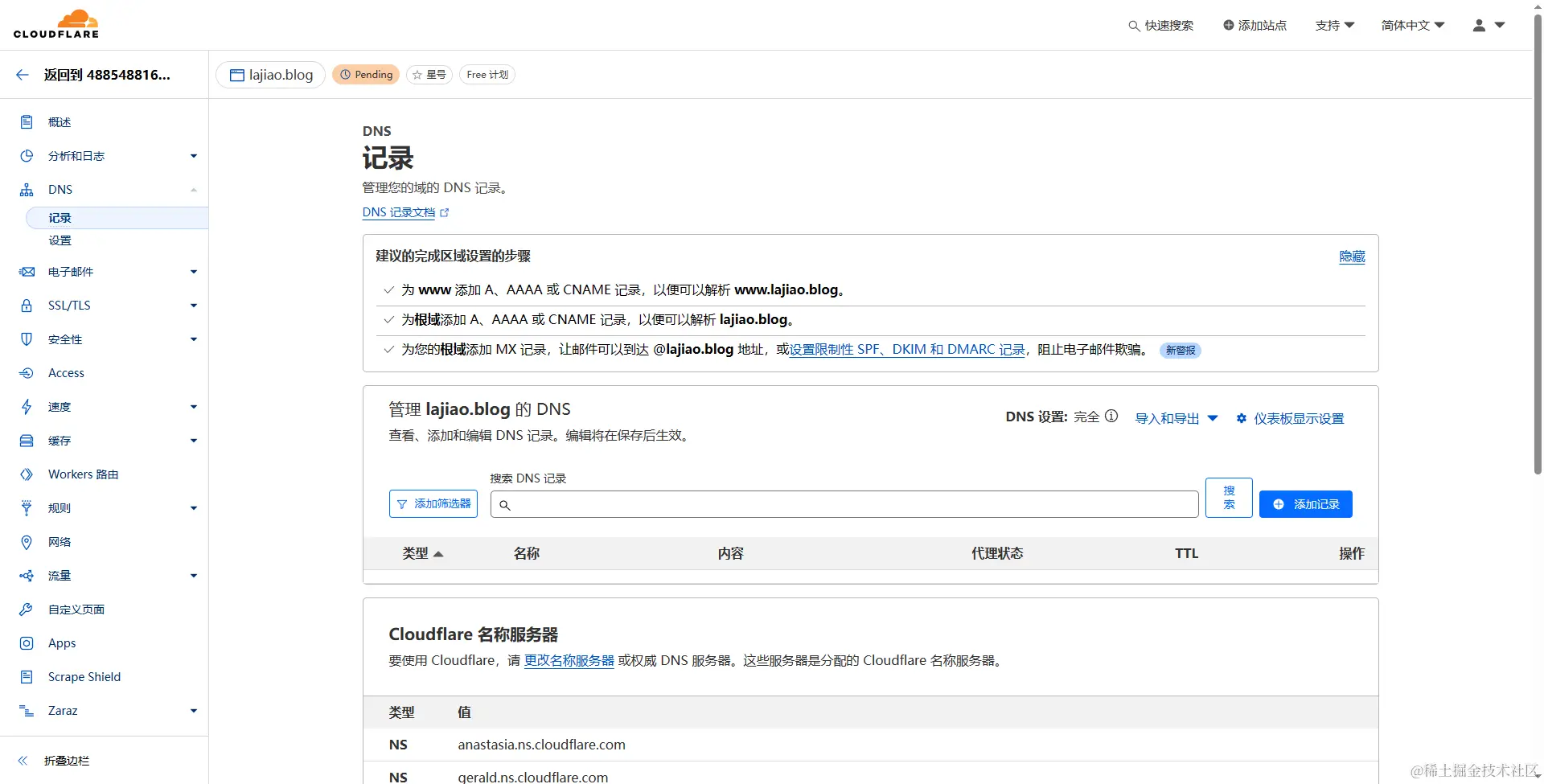1544x784 pixels.
Task: Click the 电子邮件 envelope icon
Action: coord(27,272)
